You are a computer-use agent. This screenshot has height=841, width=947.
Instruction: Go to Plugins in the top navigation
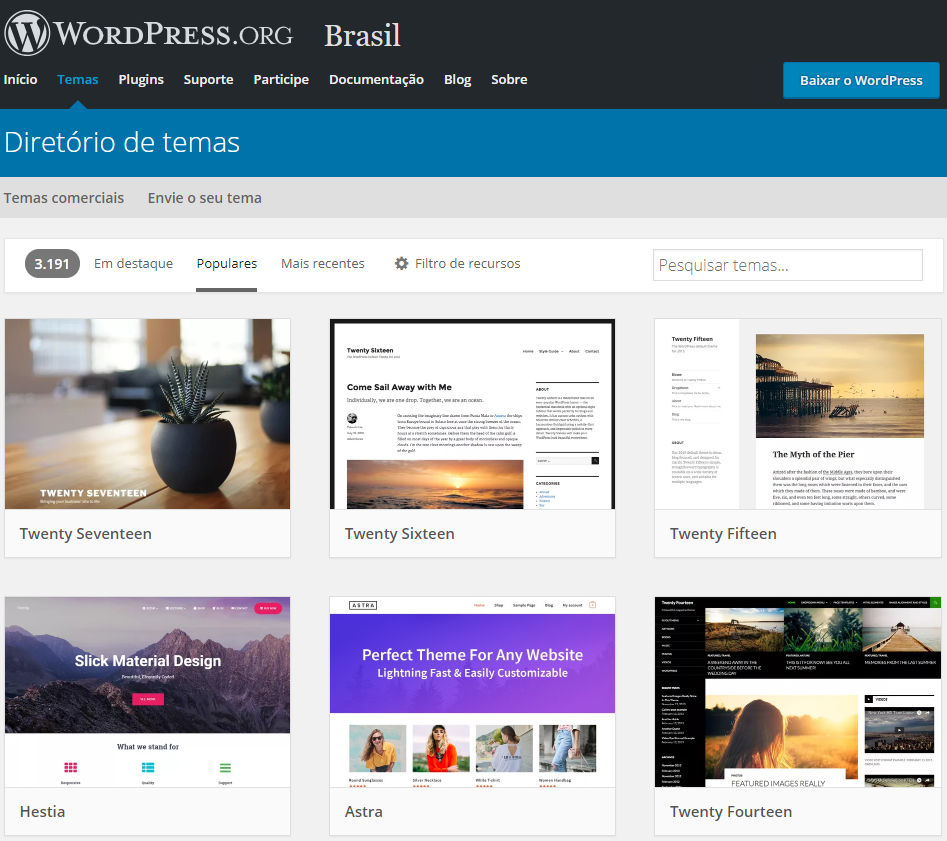pos(141,80)
